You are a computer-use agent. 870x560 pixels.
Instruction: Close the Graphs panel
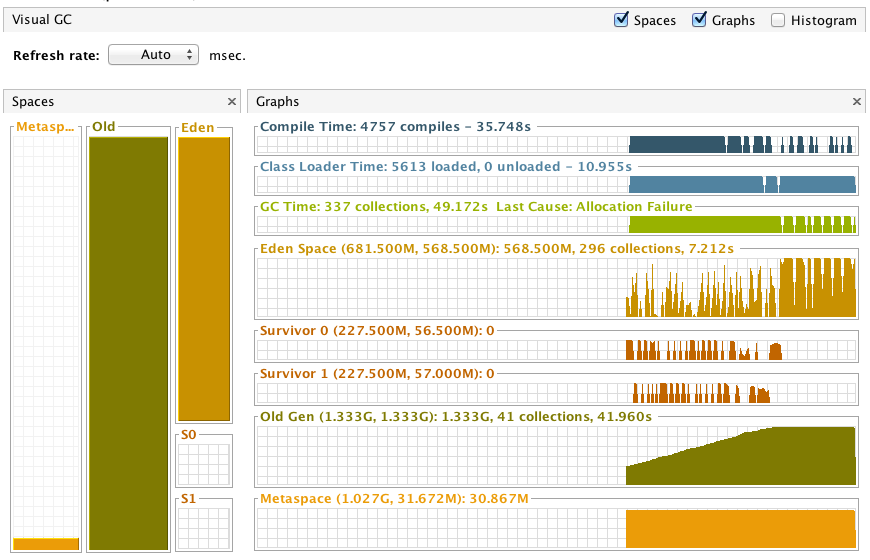857,101
